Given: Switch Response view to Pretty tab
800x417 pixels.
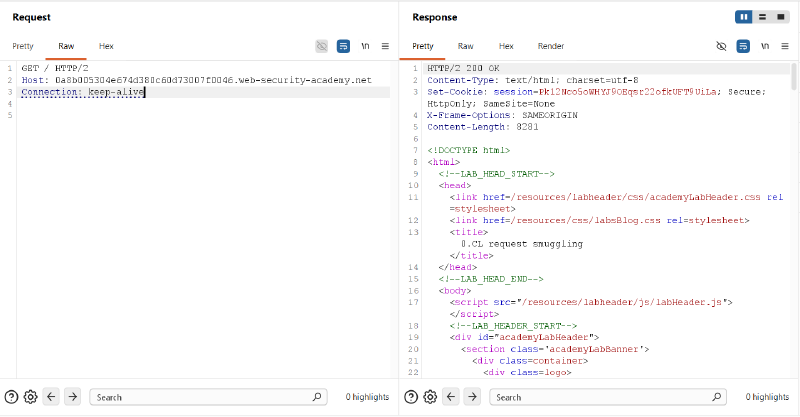Looking at the screenshot, I should [423, 46].
